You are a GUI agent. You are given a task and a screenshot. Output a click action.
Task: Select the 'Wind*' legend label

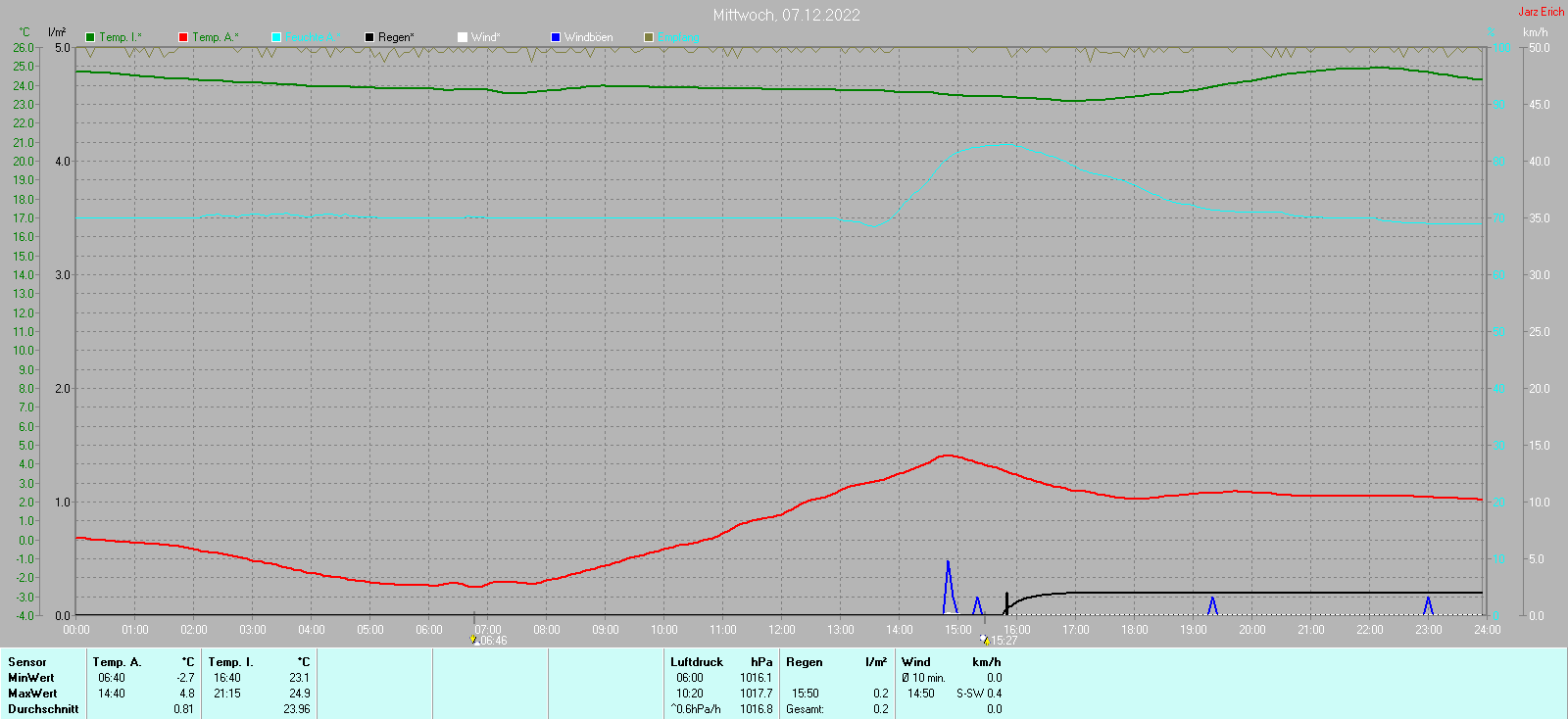pos(486,37)
